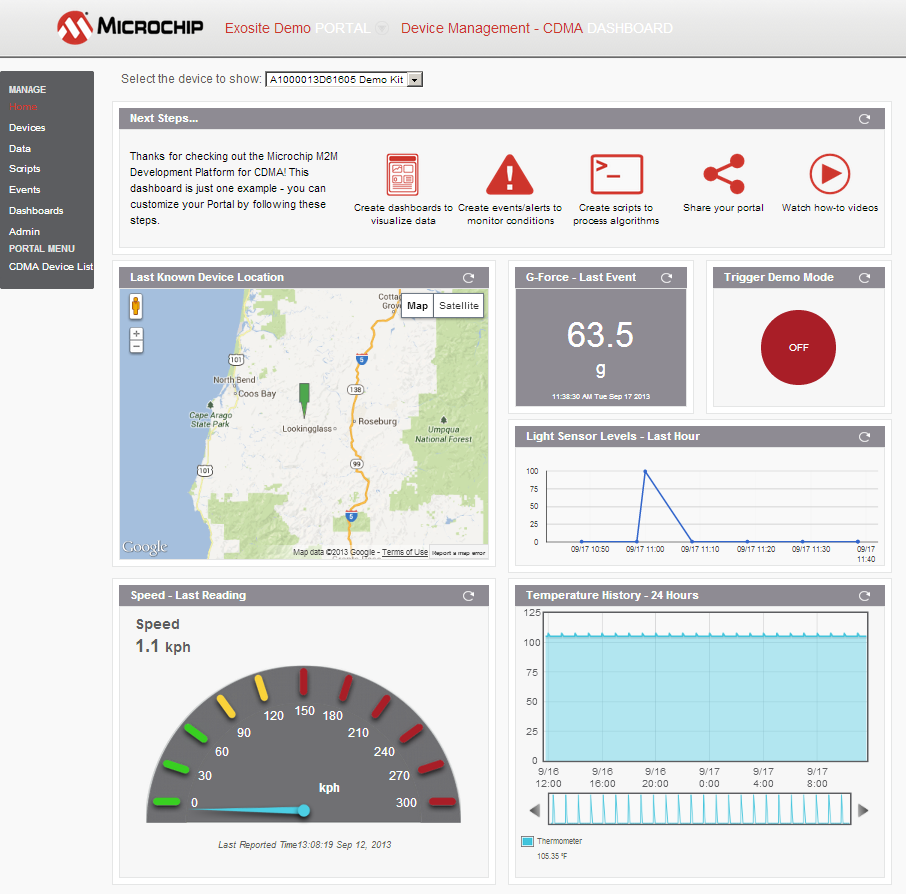
Task: Click the Watch how-to videos play icon
Action: click(829, 174)
